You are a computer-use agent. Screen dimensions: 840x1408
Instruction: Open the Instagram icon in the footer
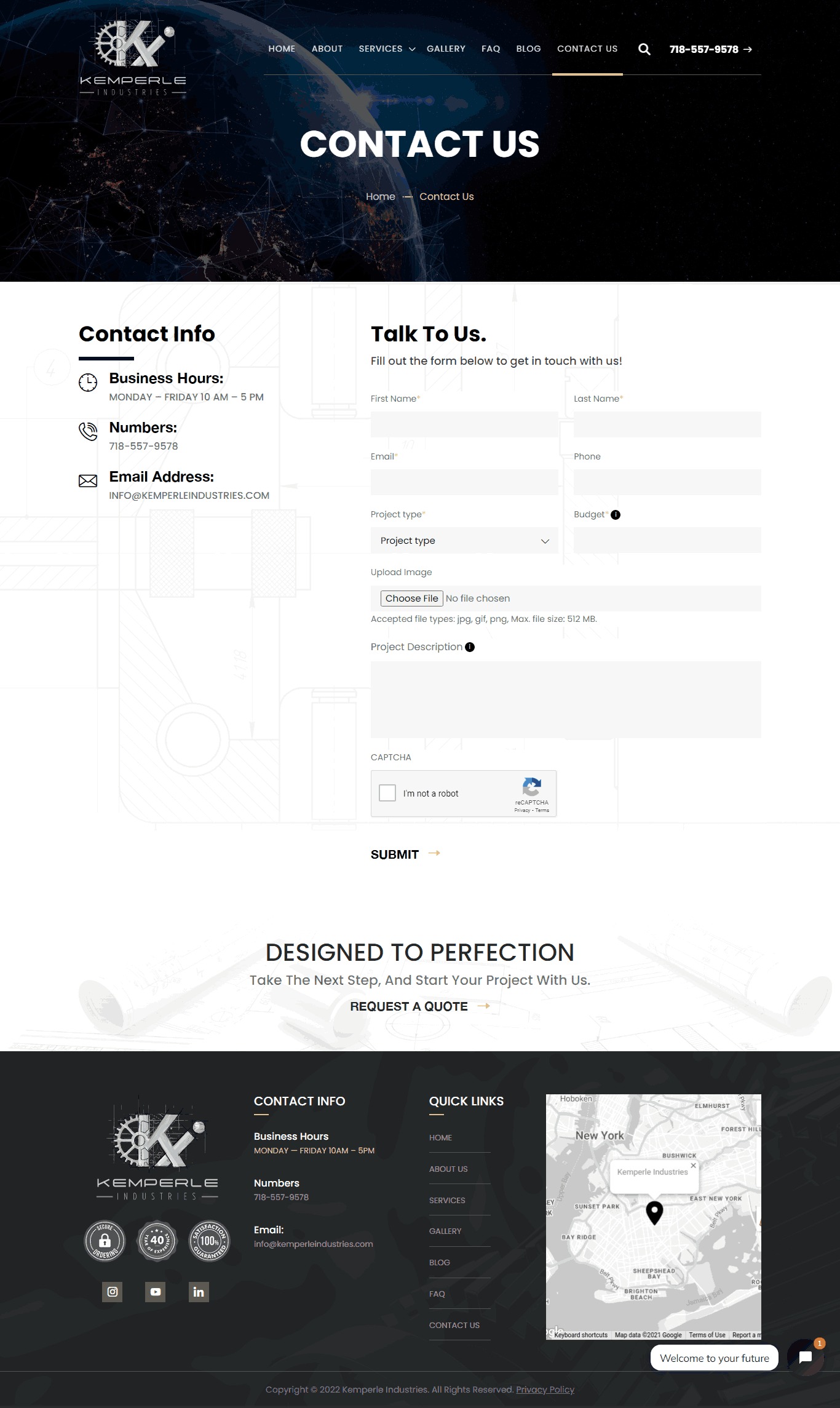coord(113,1292)
